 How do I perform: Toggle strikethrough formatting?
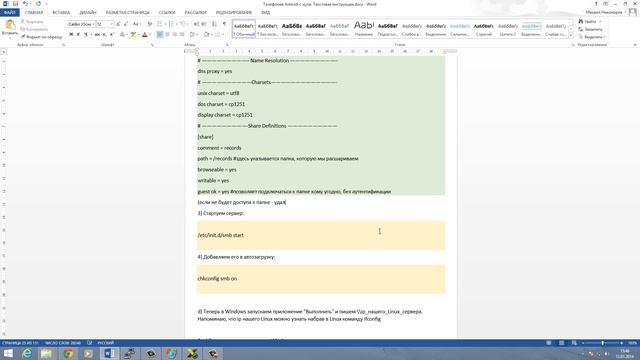(97, 35)
